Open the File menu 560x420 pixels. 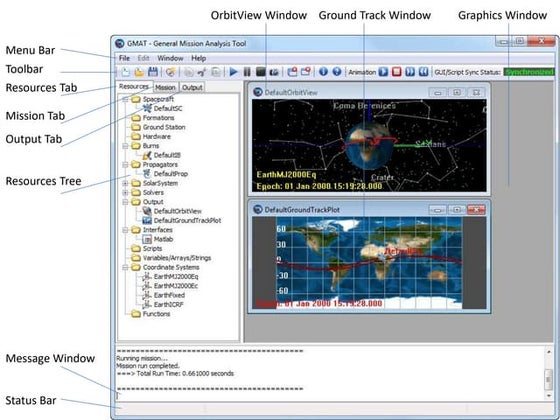(124, 58)
